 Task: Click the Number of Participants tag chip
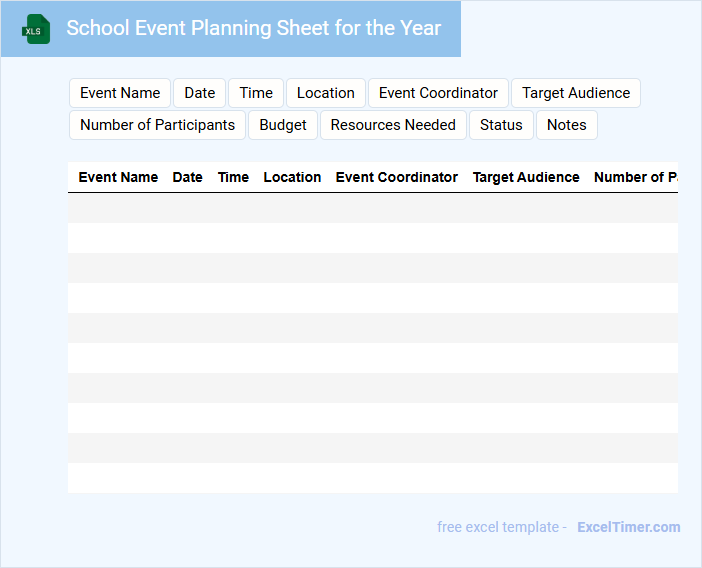click(x=157, y=125)
